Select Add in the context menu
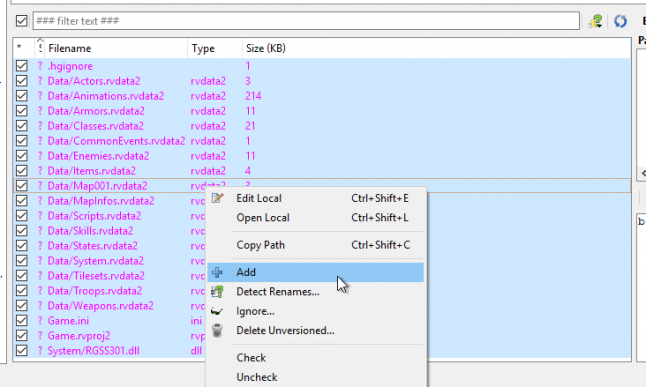This screenshot has width=646, height=387. point(315,272)
